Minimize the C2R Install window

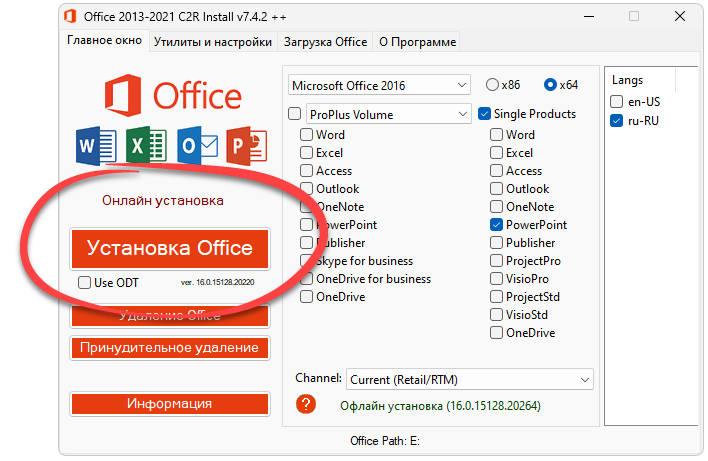(x=588, y=16)
